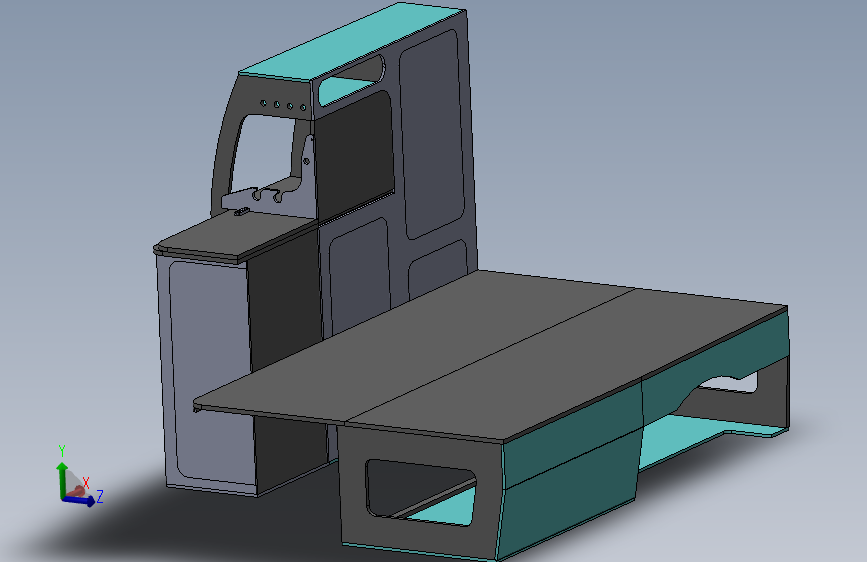This screenshot has height=562, width=867.
Task: Select the small latch on the side cabinet lid
Action: click(241, 211)
